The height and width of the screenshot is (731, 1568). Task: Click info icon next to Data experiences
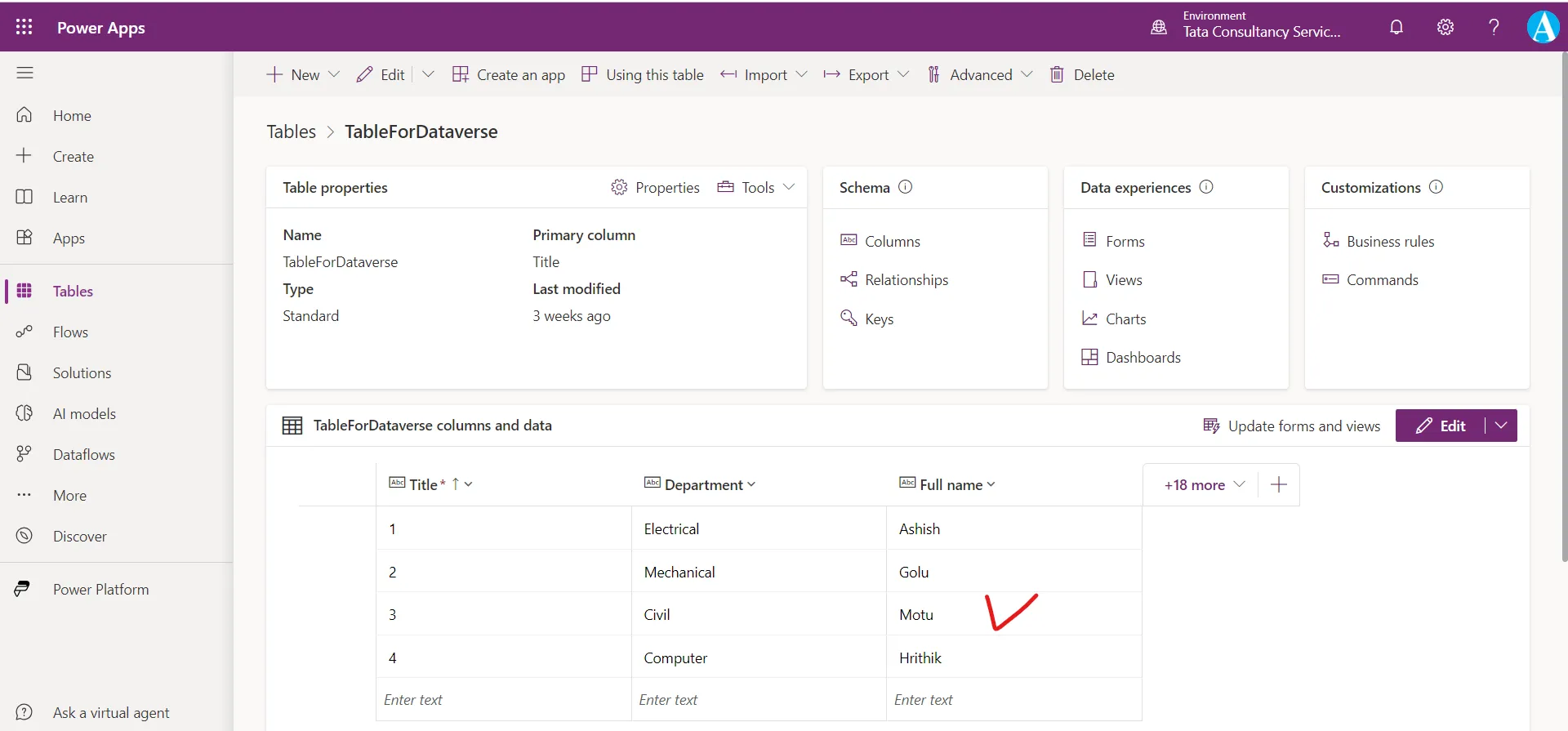(1206, 187)
